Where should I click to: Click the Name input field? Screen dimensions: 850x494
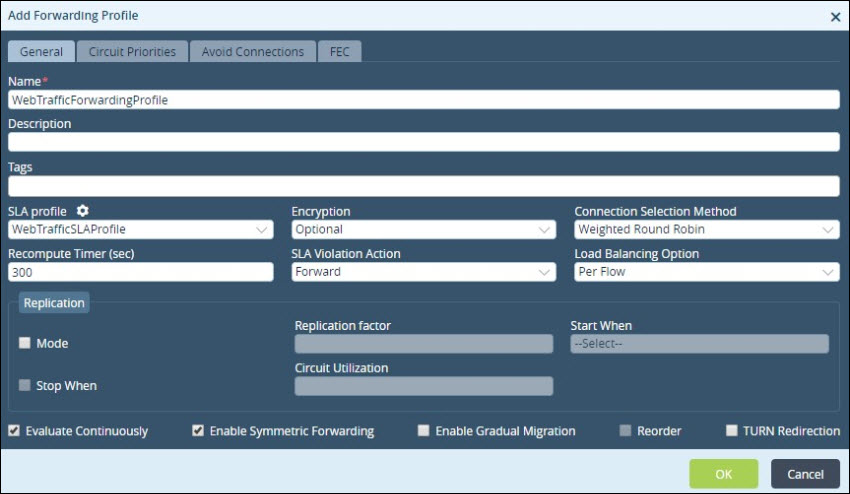coord(424,100)
